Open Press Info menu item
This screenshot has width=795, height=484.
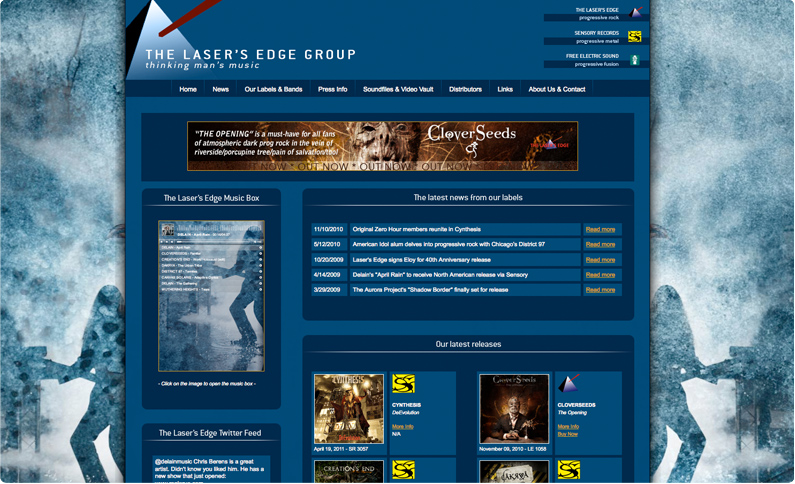(333, 89)
